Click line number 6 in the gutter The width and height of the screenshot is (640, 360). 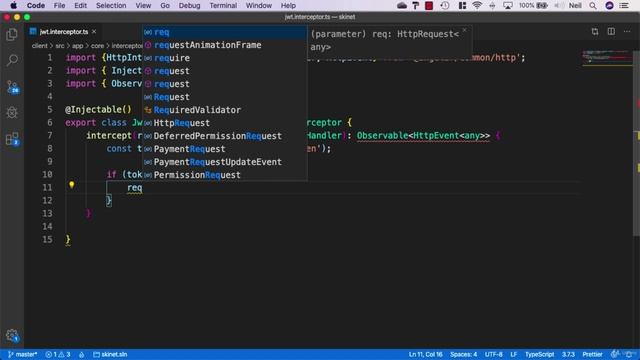(x=49, y=122)
